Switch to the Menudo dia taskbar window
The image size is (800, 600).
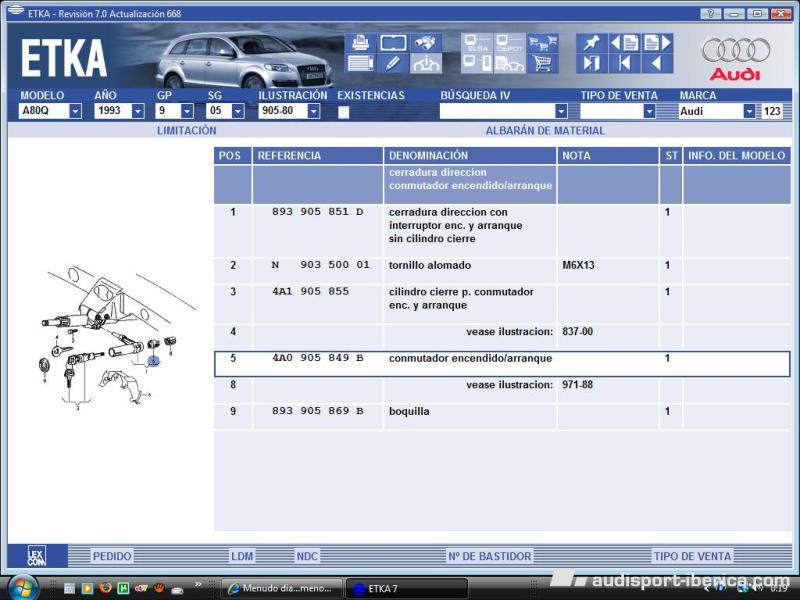[283, 588]
